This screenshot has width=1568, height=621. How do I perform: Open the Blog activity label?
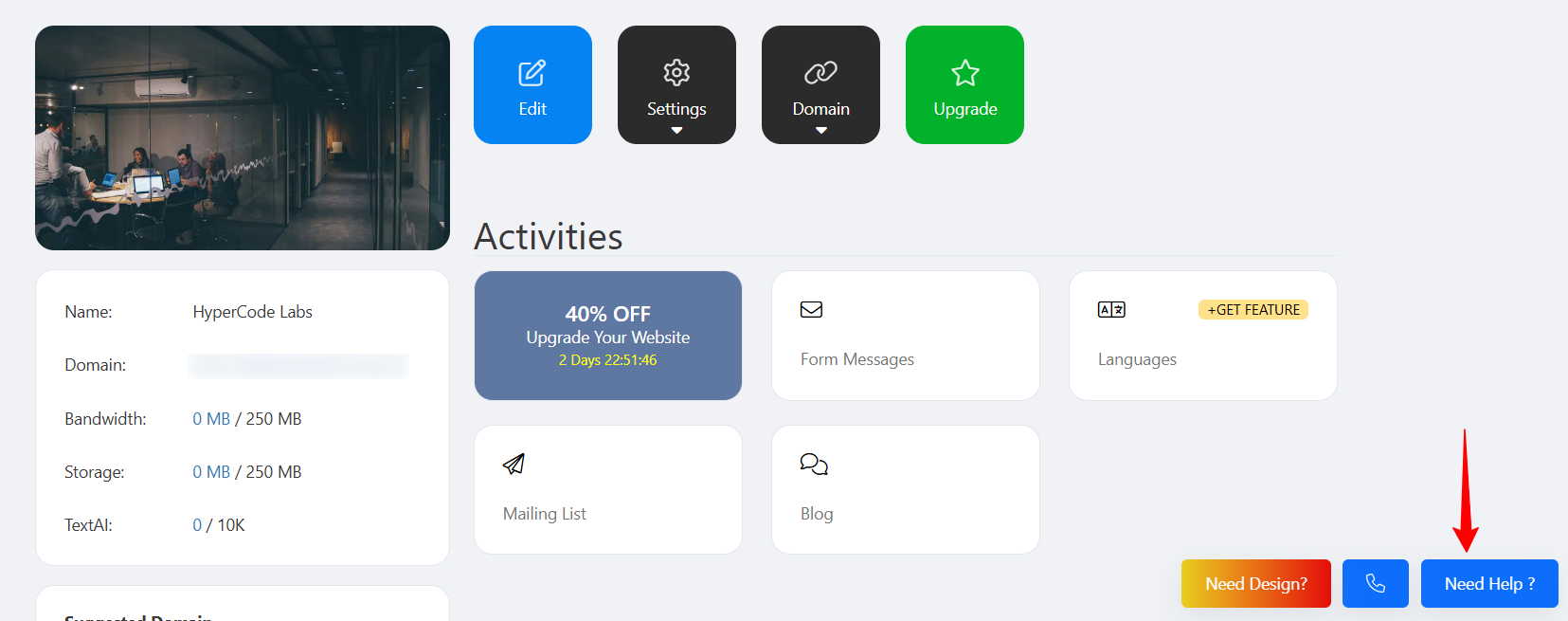tap(817, 514)
